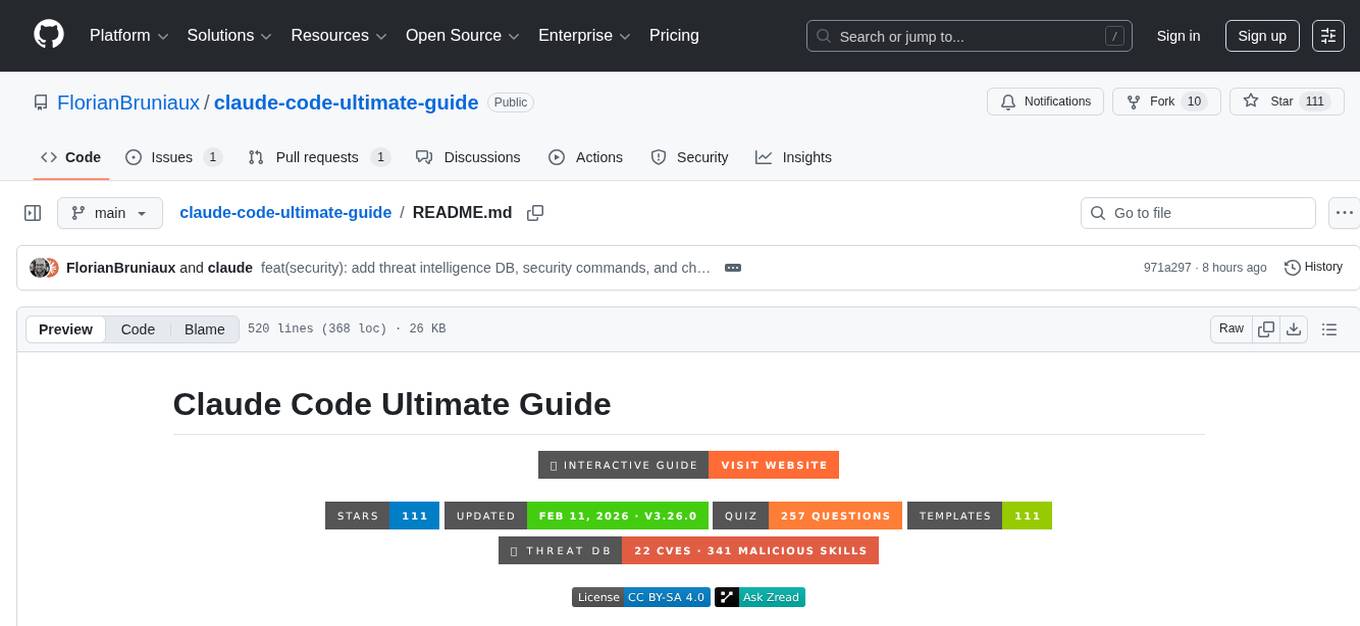This screenshot has width=1360, height=626.
Task: Open the appearance settings icon in header
Action: click(1328, 36)
